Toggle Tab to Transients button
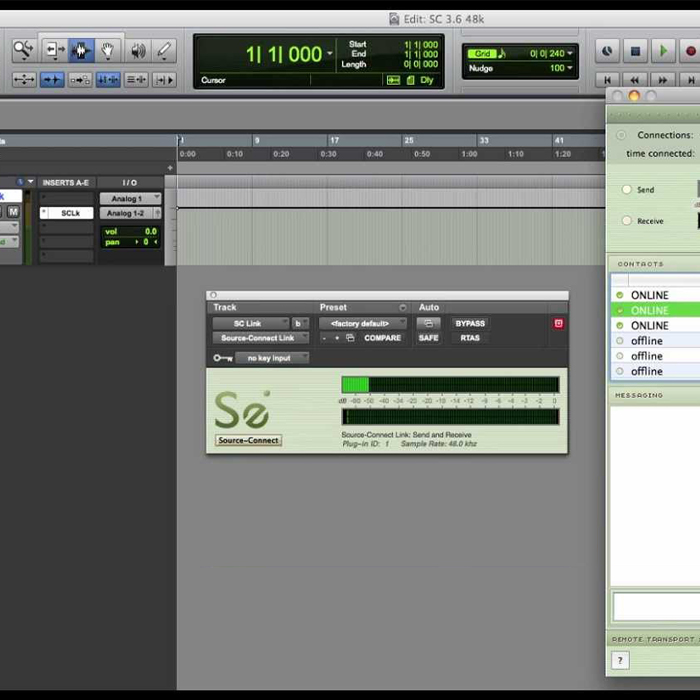 coord(52,80)
